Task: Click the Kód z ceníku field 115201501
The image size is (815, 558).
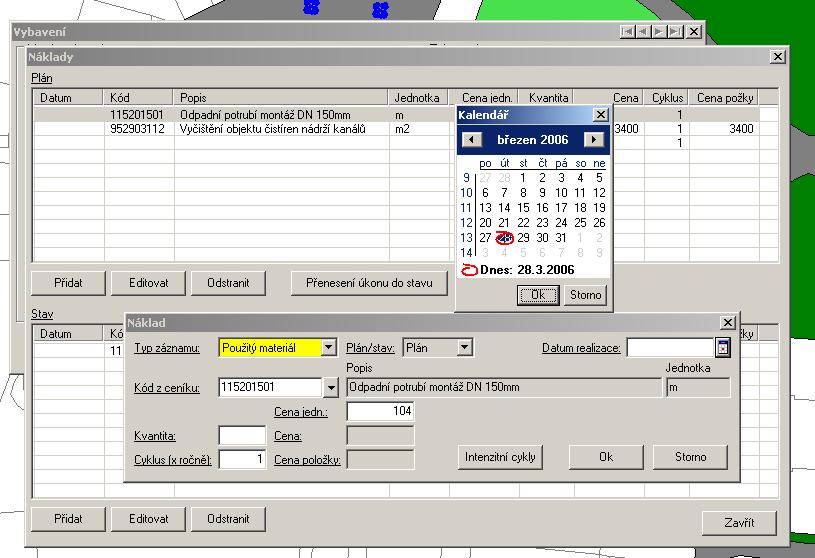Action: (270, 387)
